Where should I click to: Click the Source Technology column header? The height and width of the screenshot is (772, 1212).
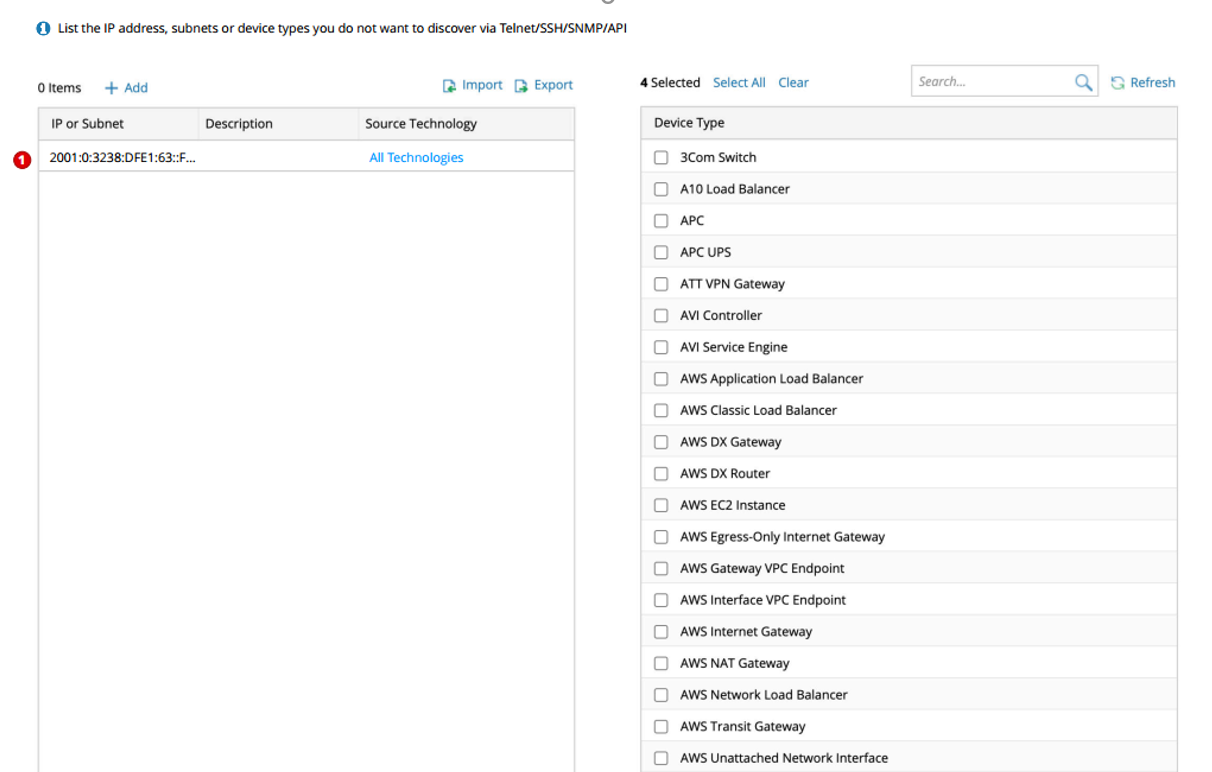pos(466,124)
